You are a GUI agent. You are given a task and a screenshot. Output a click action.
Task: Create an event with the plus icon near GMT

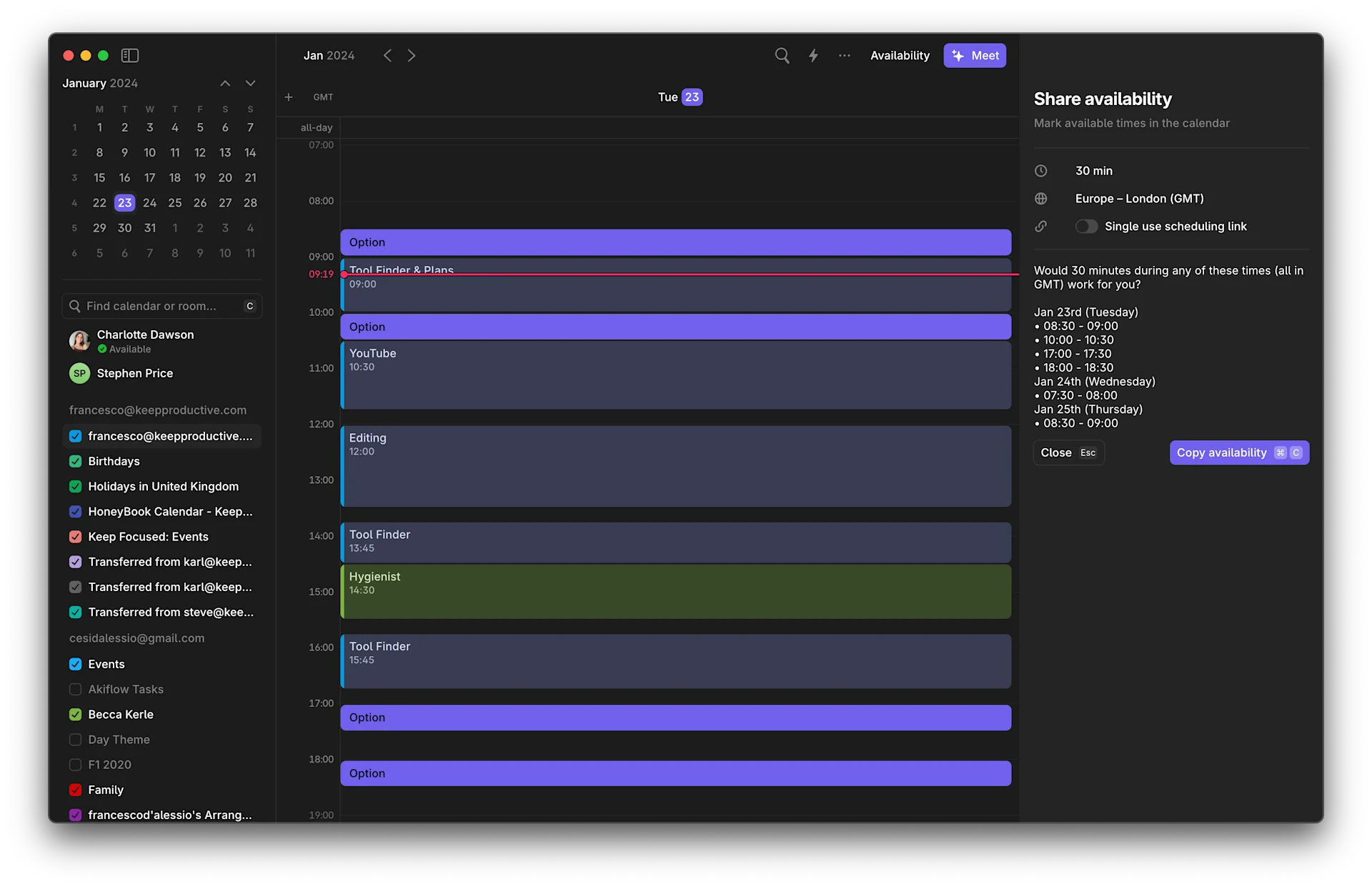[289, 97]
